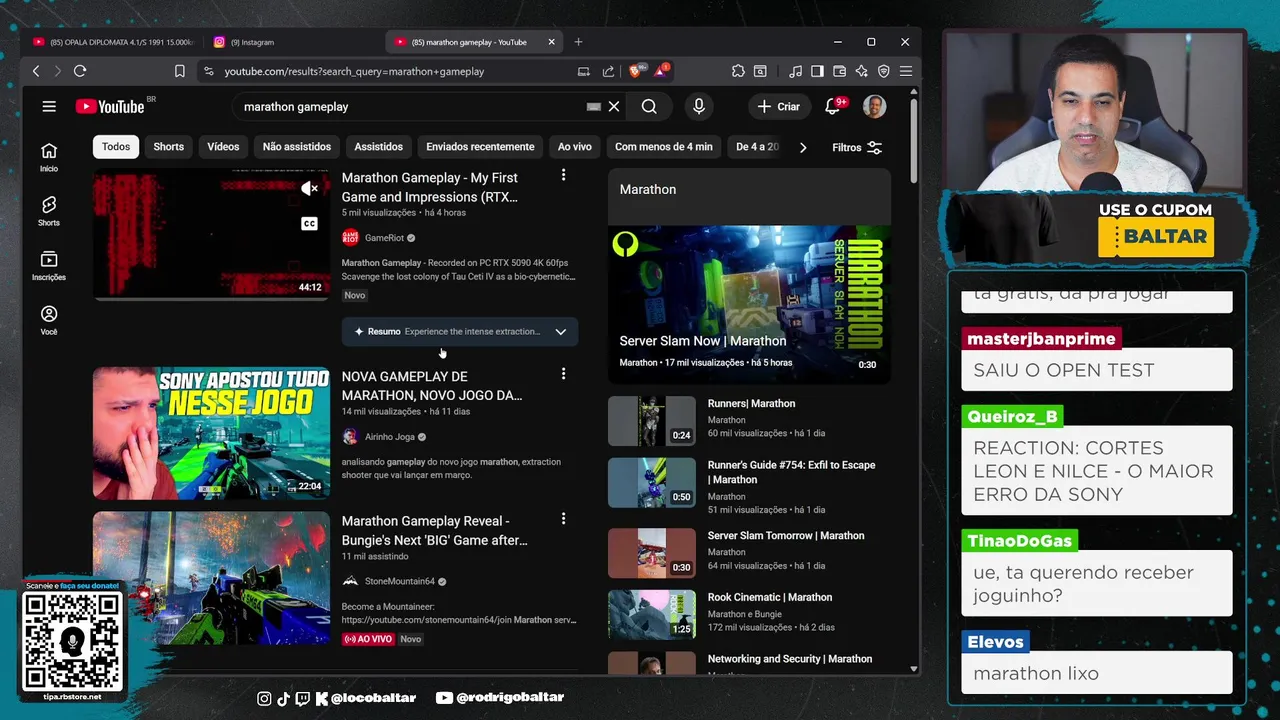Open Brave Leo AI sparkle icon
Image resolution: width=1280 pixels, height=720 pixels.
pos(861,71)
